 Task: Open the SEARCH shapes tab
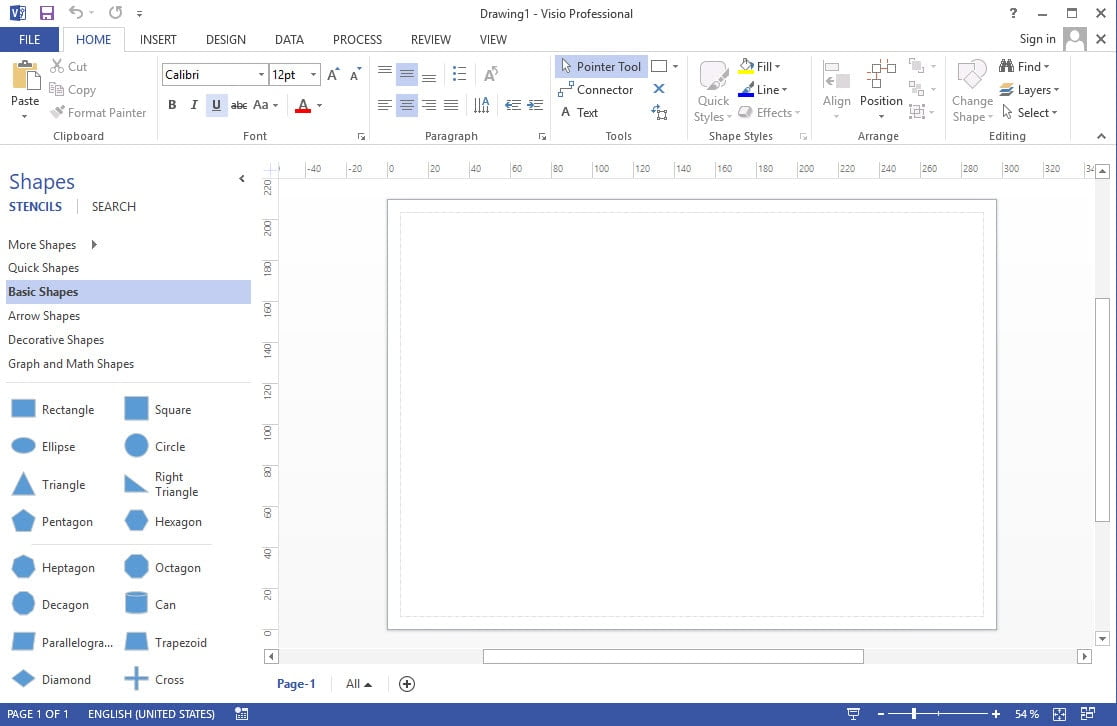click(x=113, y=207)
